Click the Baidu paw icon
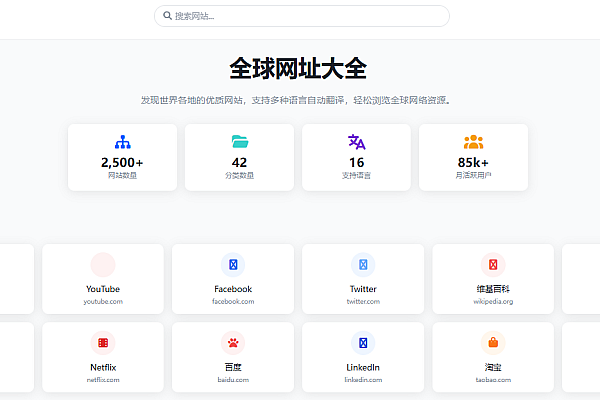Viewport: 600px width, 400px height. 233,343
